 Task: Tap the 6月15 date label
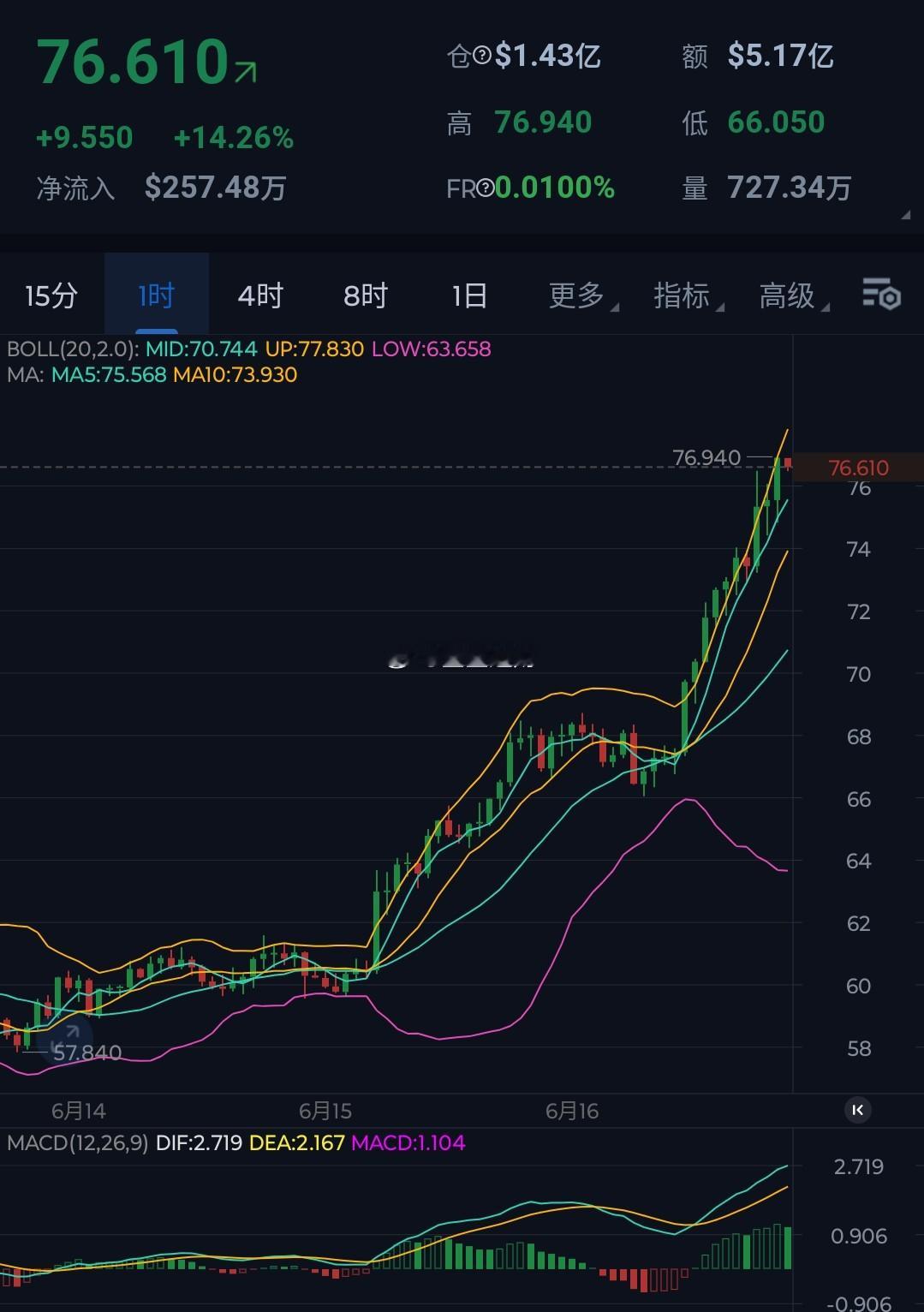point(325,1111)
